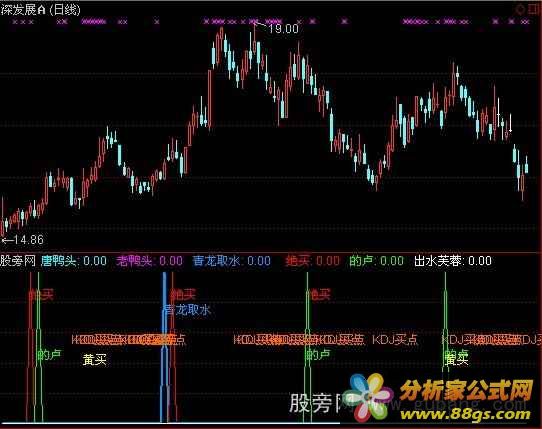The image size is (542, 429).
Task: Open the www.88gs.com watermark link
Action: tap(465, 414)
